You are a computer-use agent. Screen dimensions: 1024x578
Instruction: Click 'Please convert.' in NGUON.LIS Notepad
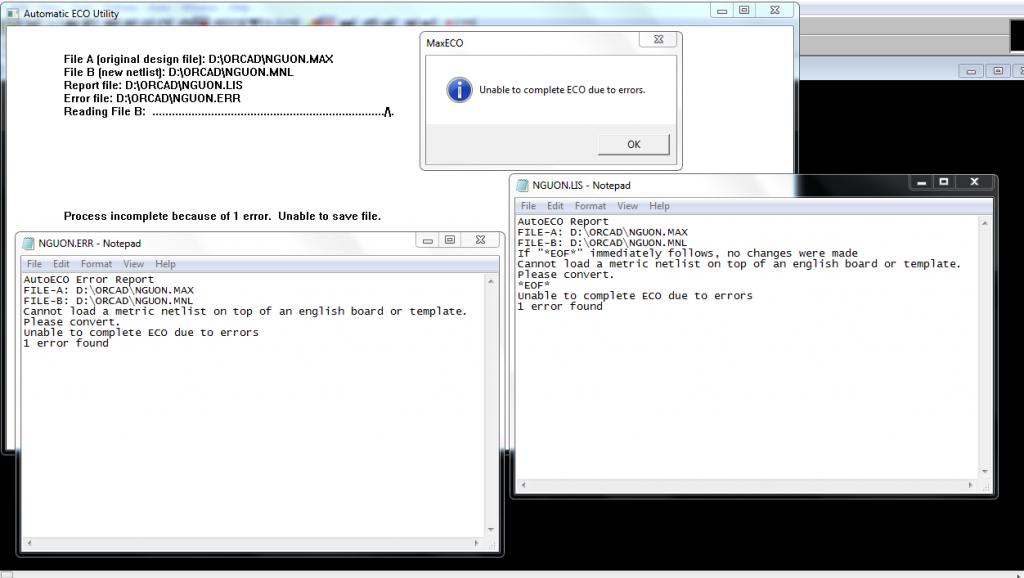[566, 274]
